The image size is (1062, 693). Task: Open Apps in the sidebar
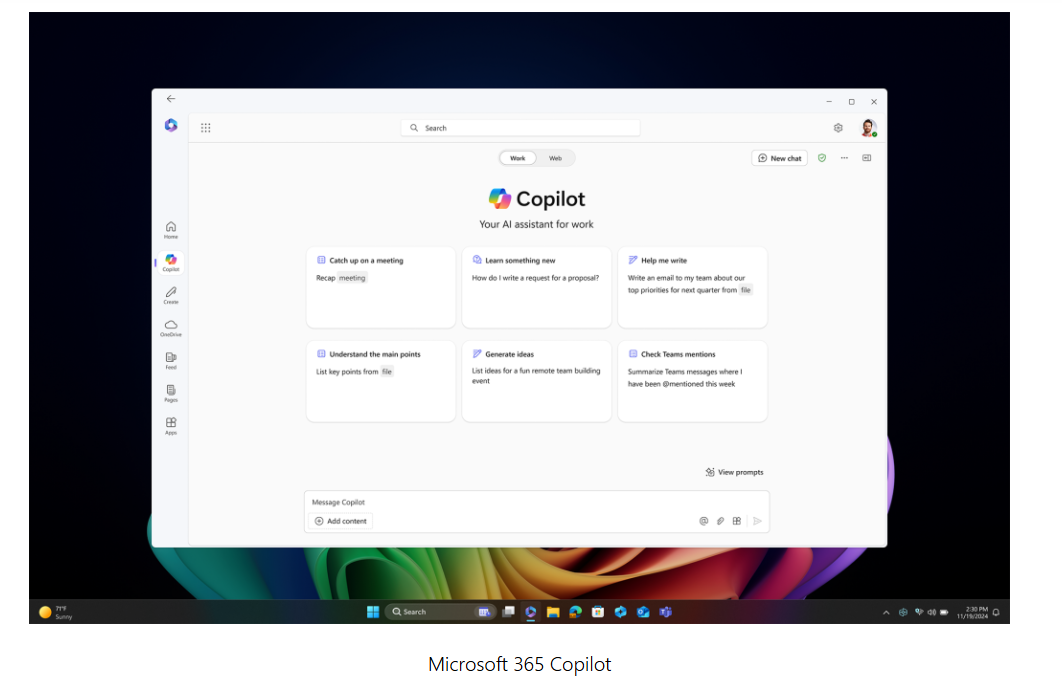[171, 426]
